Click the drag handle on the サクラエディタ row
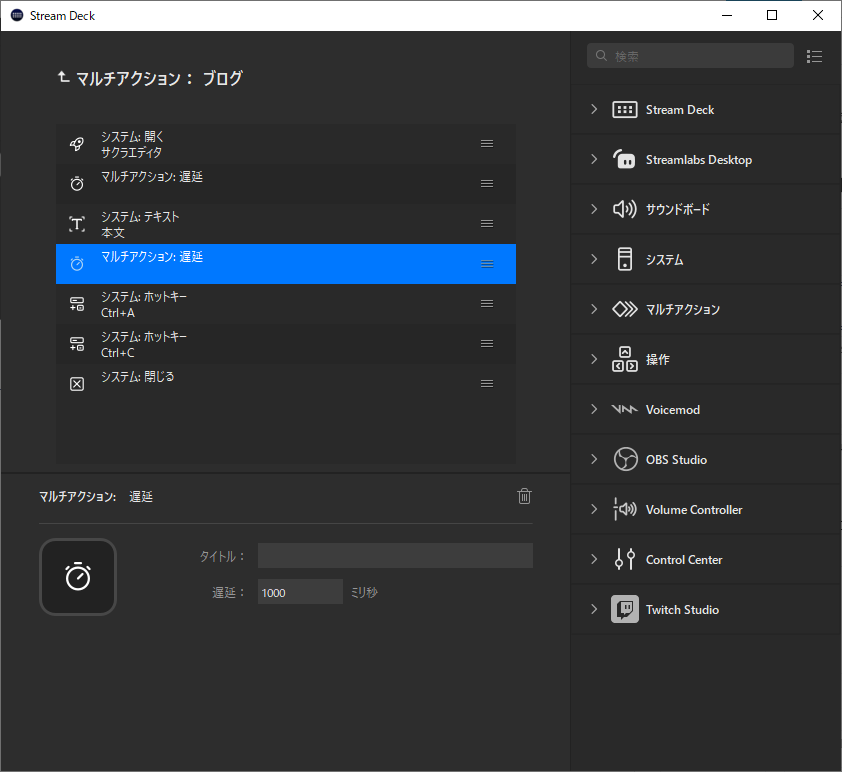842x772 pixels. 487,143
